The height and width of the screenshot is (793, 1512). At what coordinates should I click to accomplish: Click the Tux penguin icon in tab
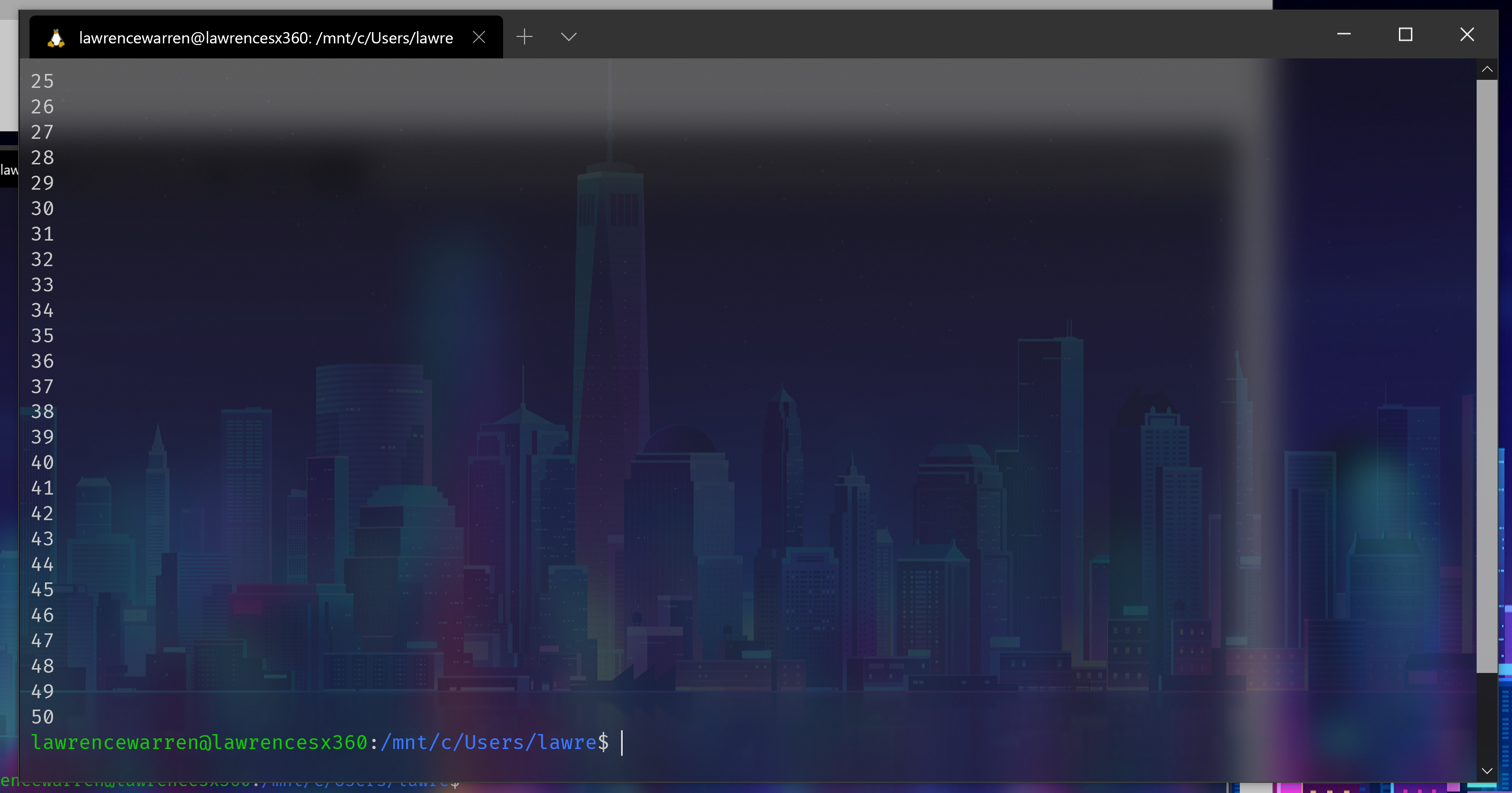point(56,38)
